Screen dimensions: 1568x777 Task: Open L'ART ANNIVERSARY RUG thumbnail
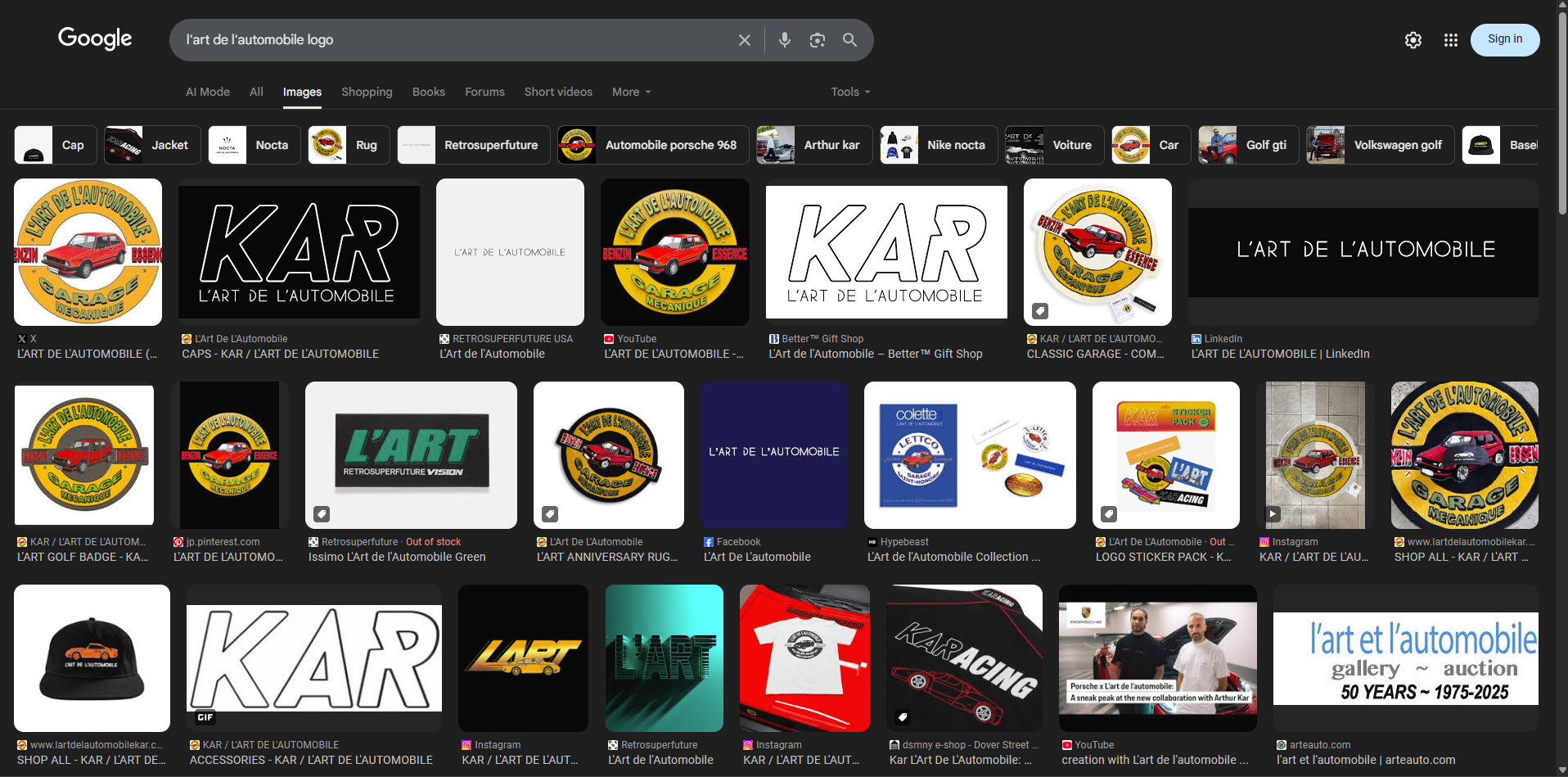click(609, 455)
